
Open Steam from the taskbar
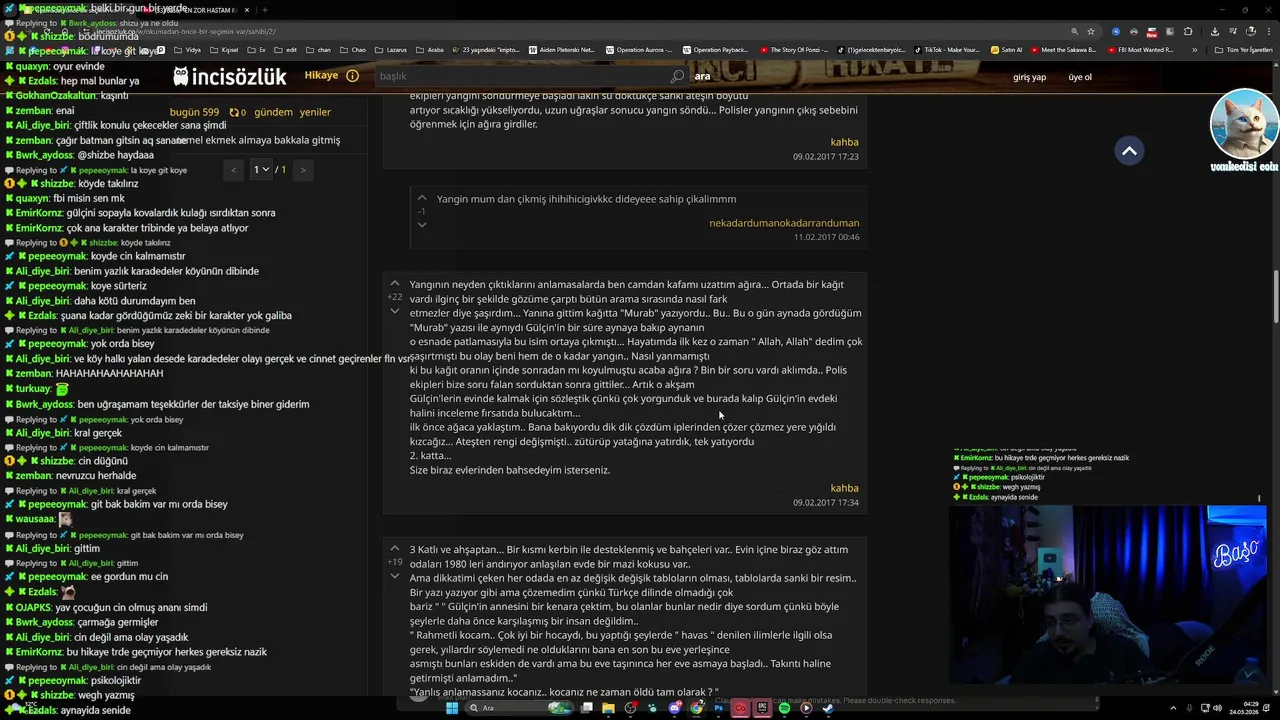click(x=828, y=708)
